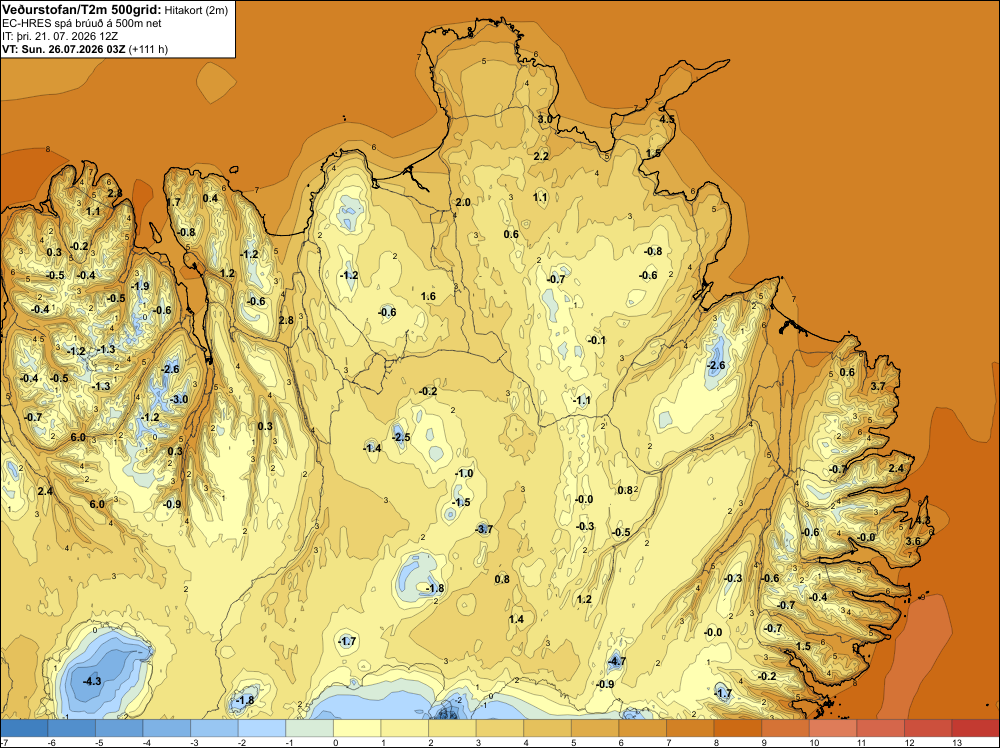Click the darkest blue legend swatch below -7

pos(24,728)
